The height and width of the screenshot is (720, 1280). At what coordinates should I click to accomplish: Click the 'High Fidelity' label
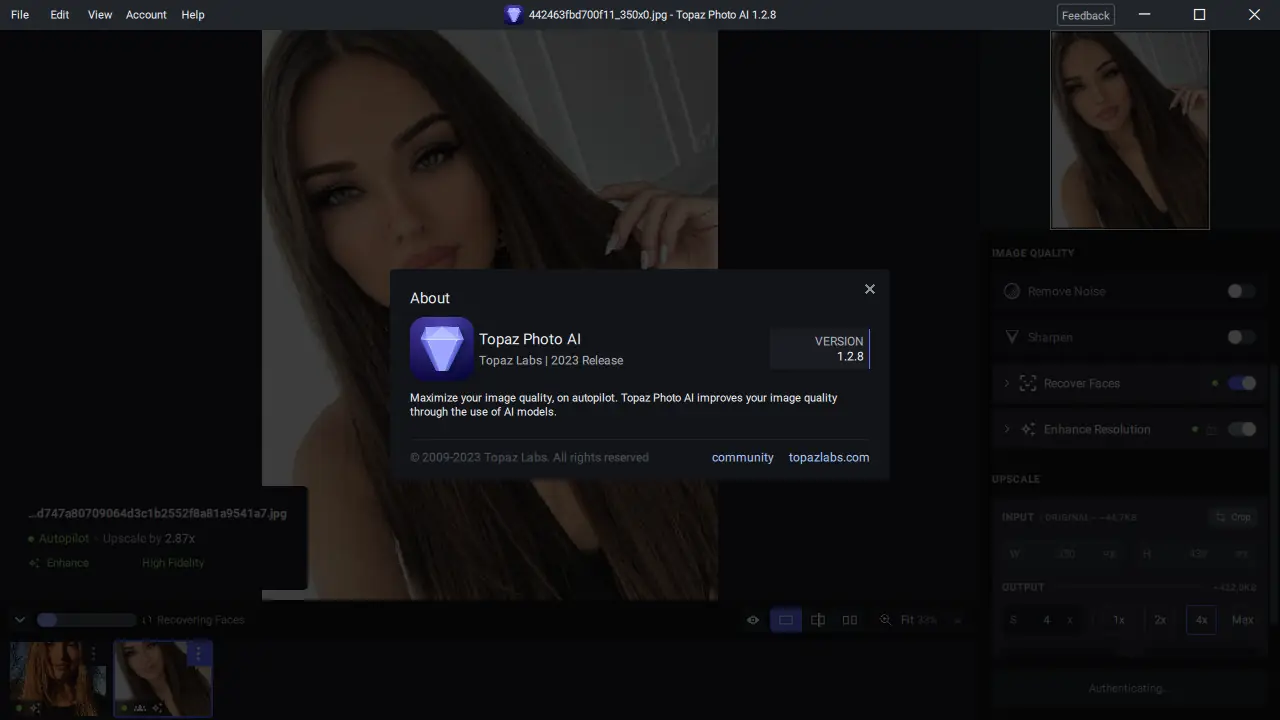pos(173,563)
